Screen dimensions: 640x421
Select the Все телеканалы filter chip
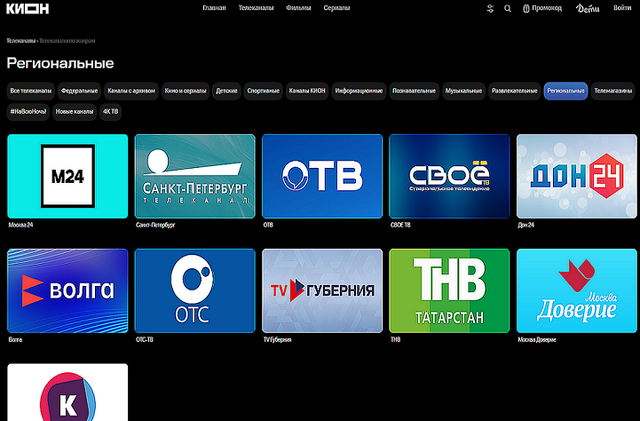[31, 91]
